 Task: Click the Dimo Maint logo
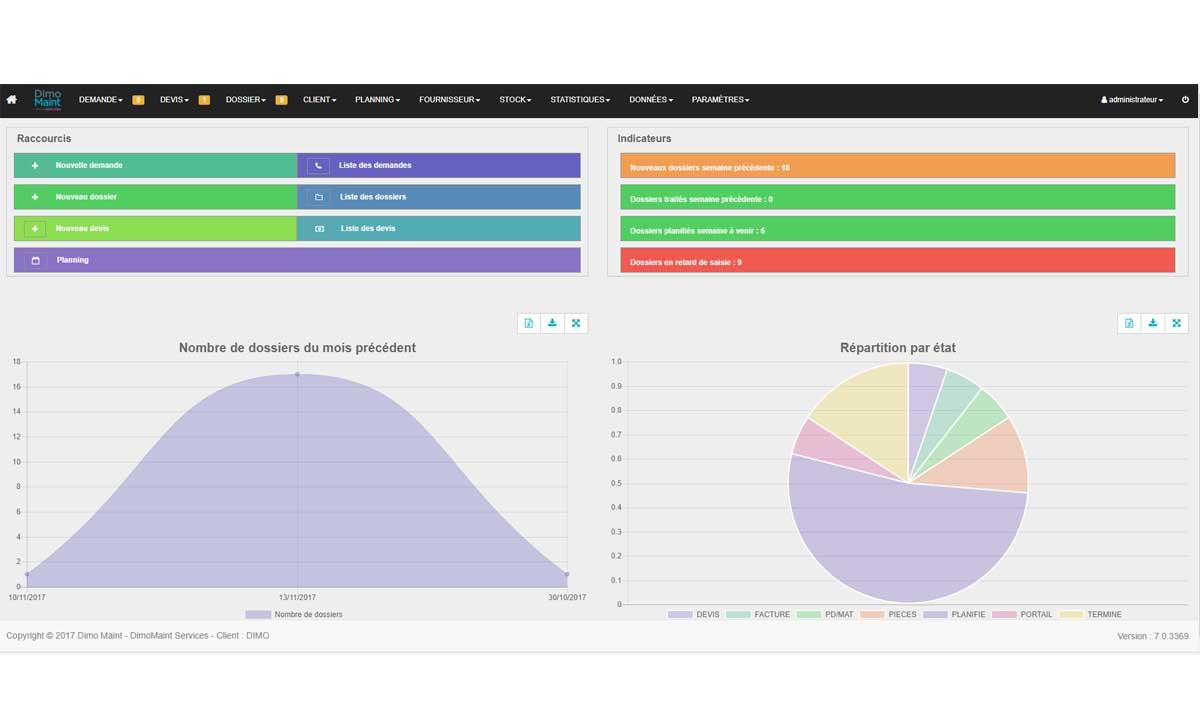(47, 100)
